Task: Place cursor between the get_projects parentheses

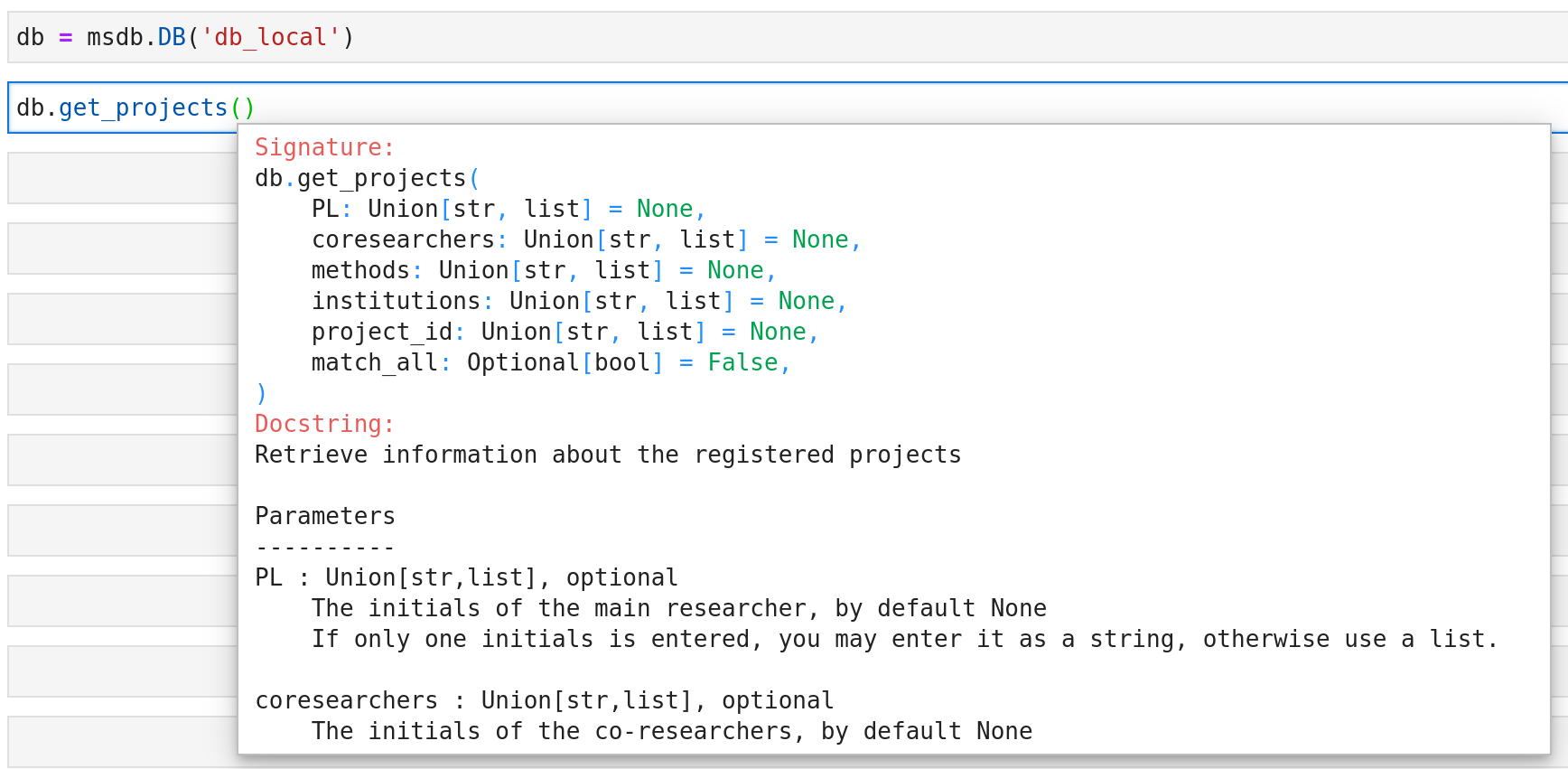Action: (x=243, y=108)
